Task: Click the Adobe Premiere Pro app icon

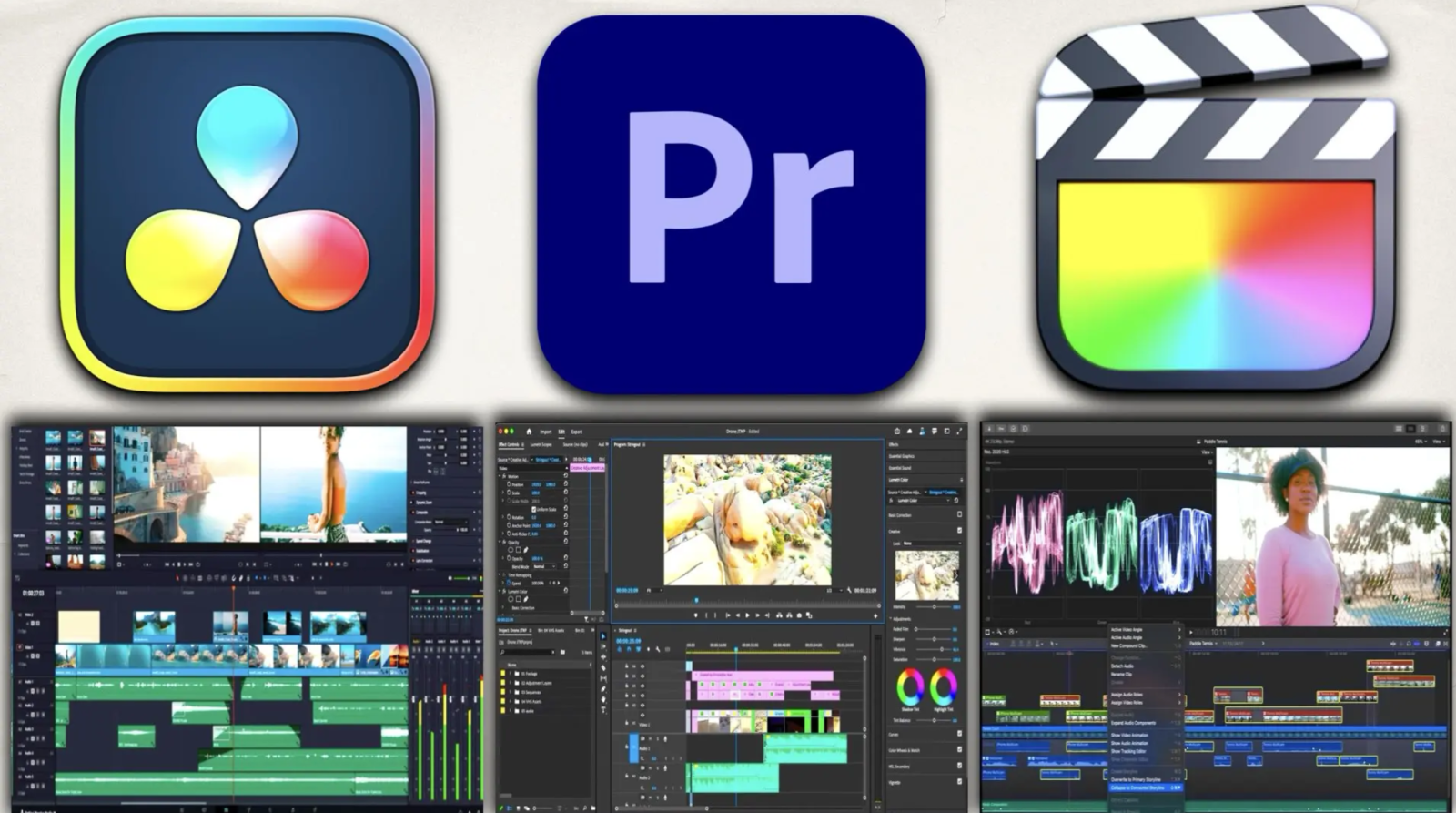Action: pyautogui.click(x=731, y=204)
